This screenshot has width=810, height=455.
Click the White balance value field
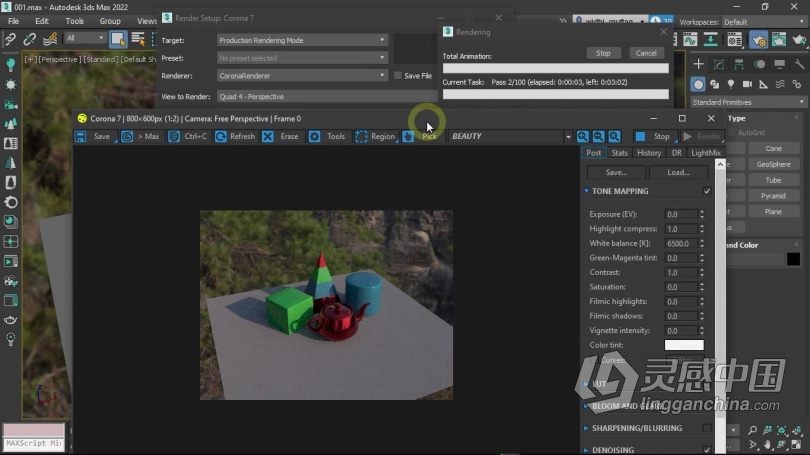pos(680,243)
